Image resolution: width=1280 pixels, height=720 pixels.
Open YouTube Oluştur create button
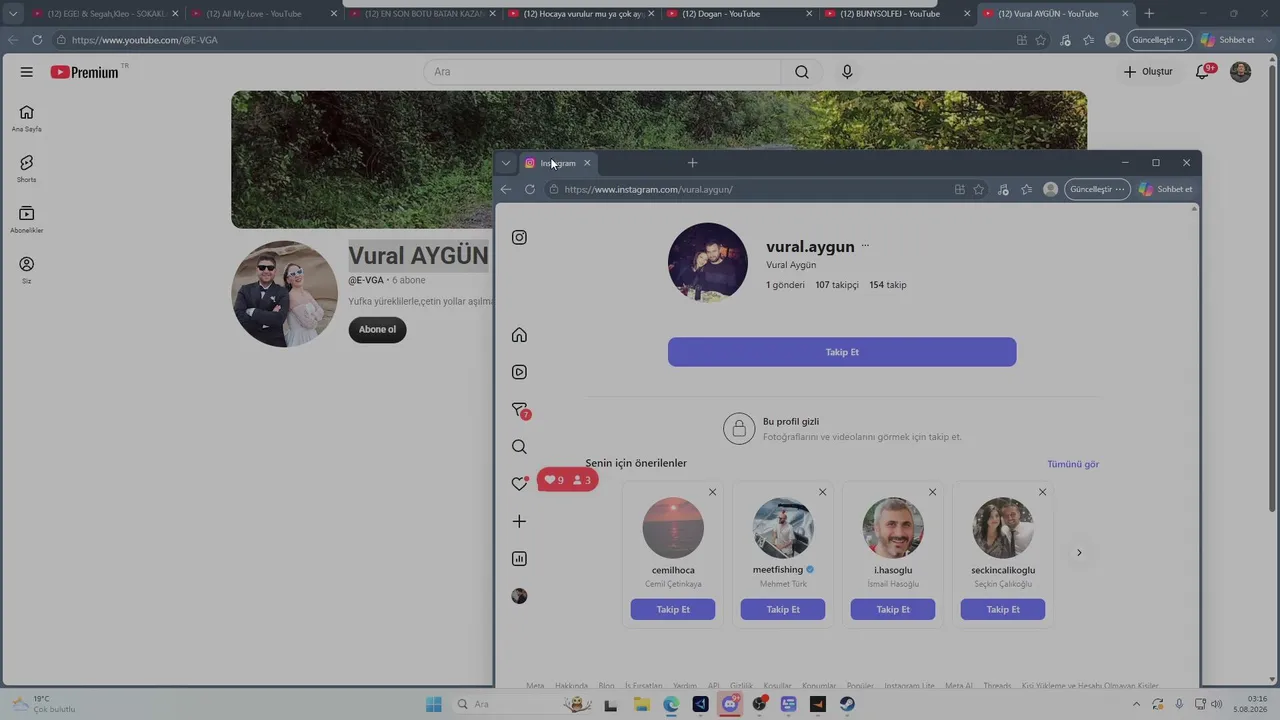point(1147,72)
